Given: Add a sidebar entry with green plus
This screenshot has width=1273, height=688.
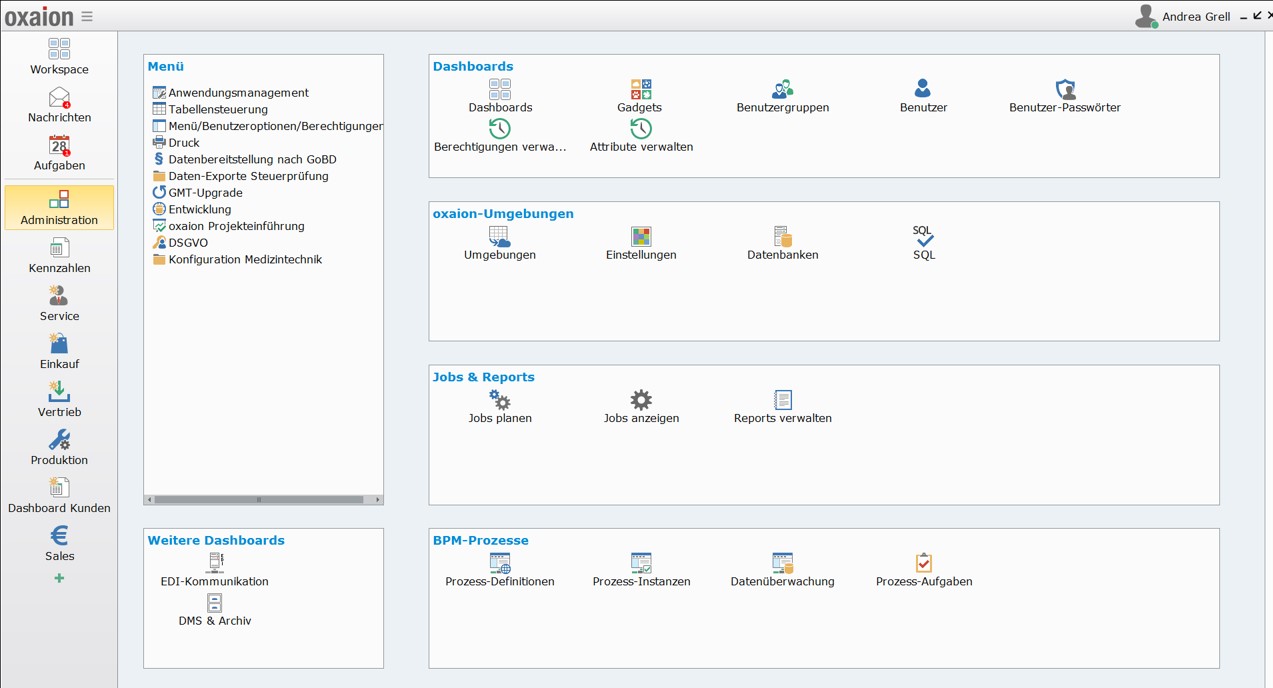Looking at the screenshot, I should (59, 578).
